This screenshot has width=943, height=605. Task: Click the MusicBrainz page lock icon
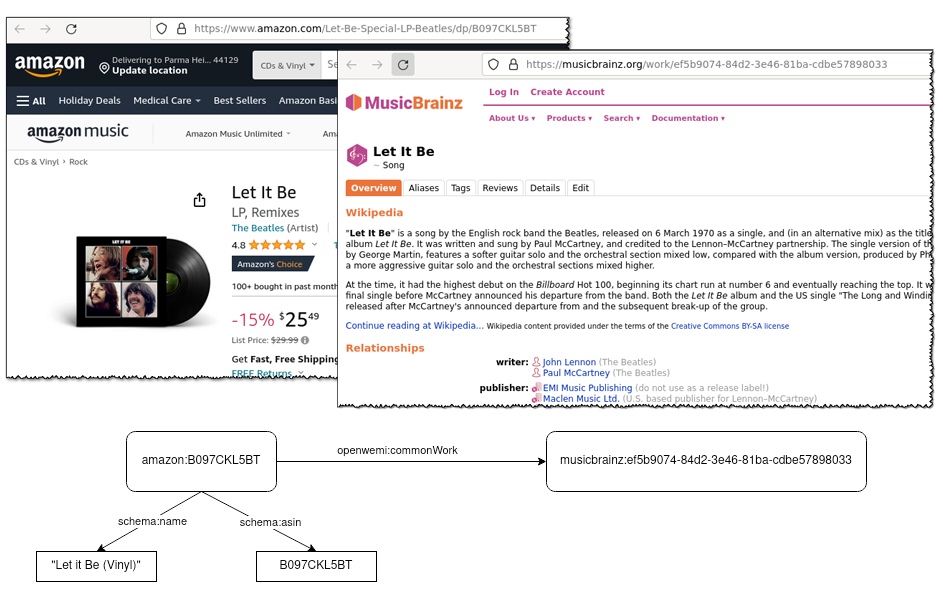tap(512, 65)
